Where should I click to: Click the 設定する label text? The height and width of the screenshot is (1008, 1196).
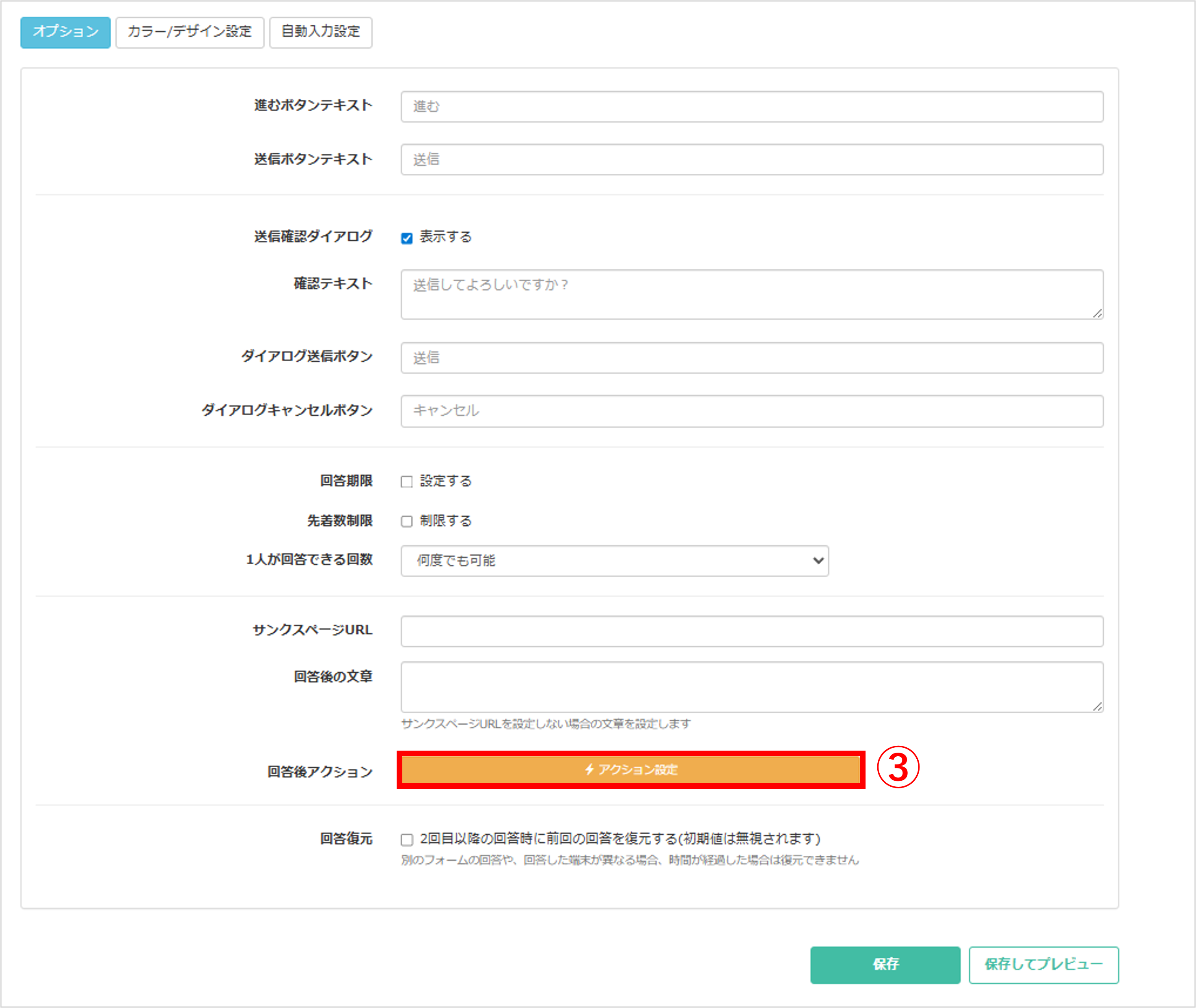coord(446,481)
